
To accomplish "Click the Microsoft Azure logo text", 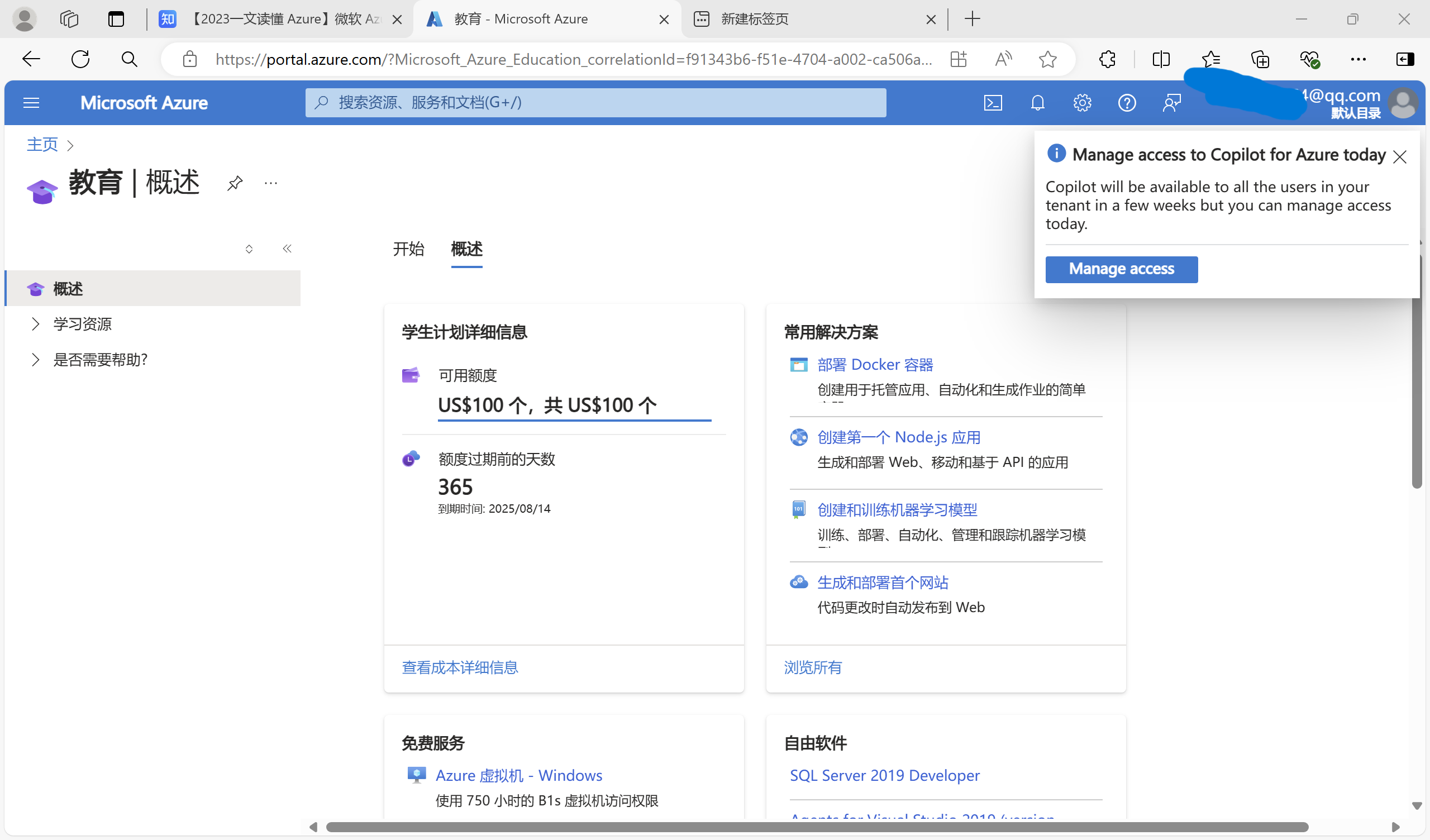I will 144,103.
